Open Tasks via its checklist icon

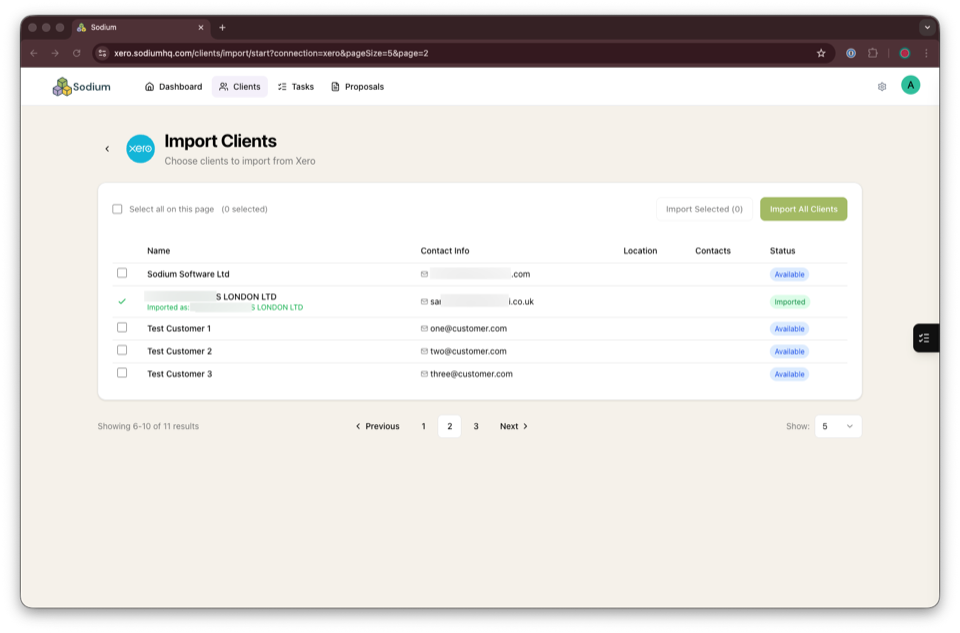[x=280, y=86]
